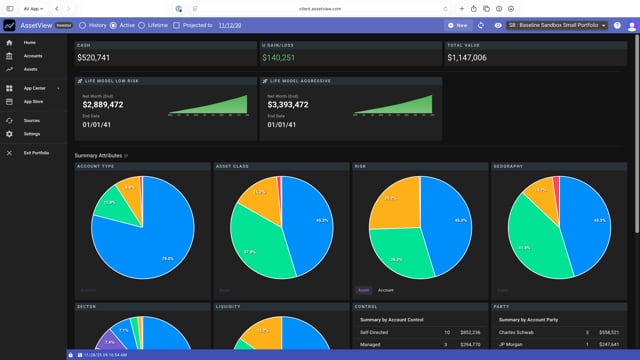Go back with the browser back arrow
This screenshot has height=360, width=640.
(57, 9)
